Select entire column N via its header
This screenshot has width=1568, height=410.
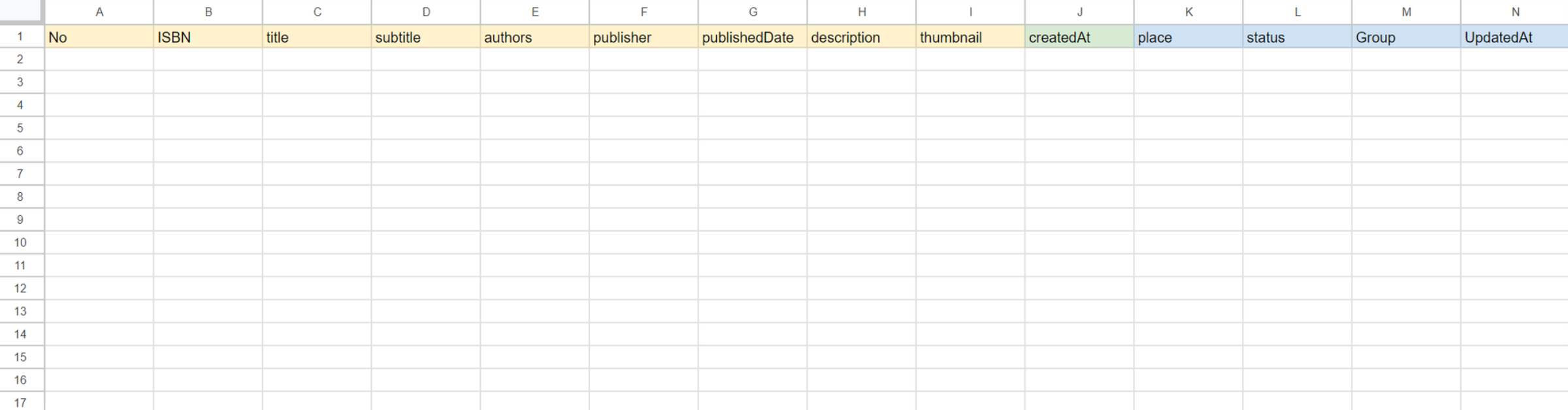1514,12
